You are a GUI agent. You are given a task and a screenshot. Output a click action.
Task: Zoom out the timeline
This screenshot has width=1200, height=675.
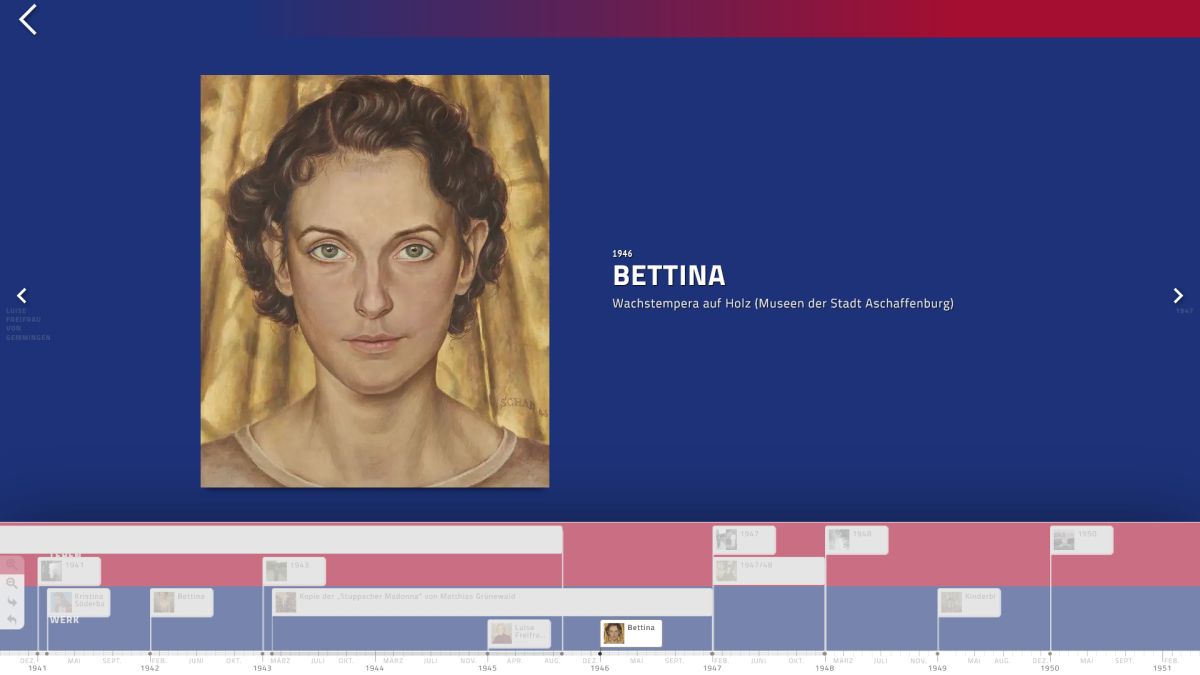pos(12,583)
